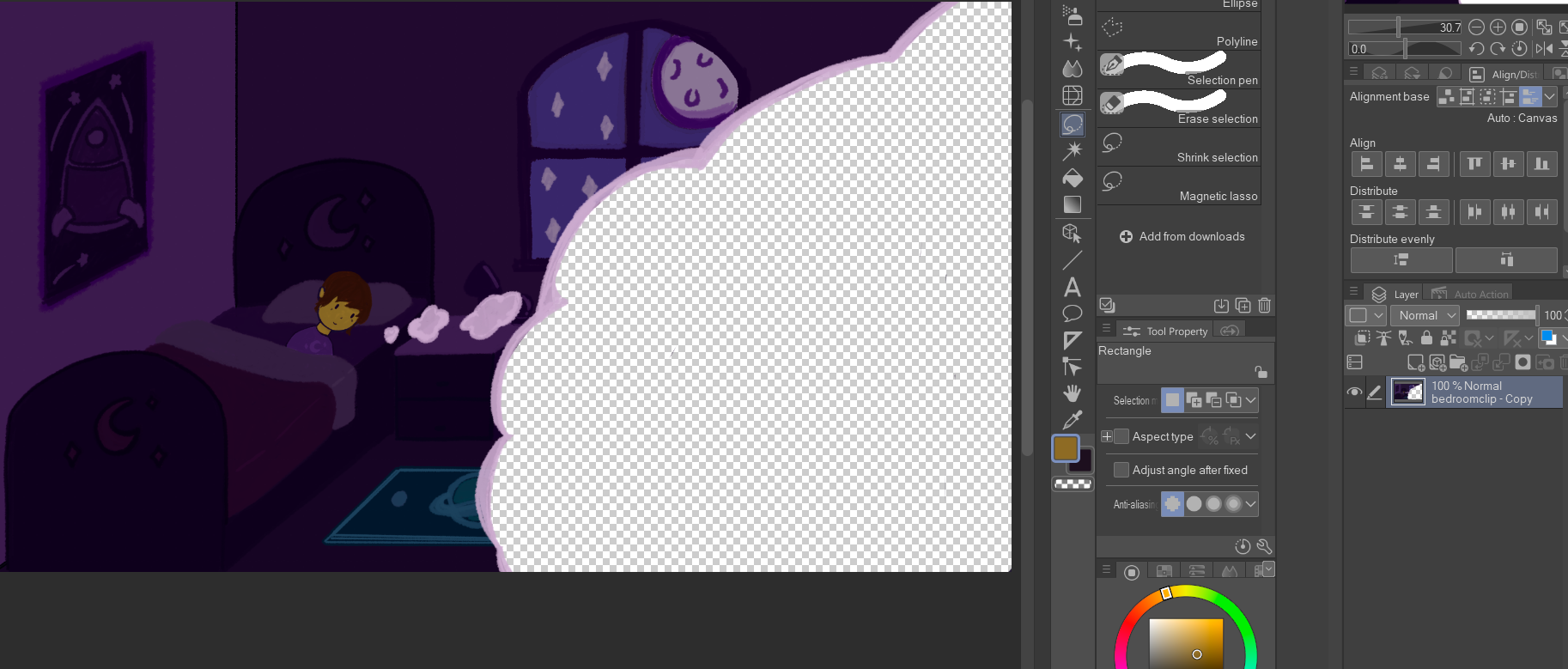Image resolution: width=1568 pixels, height=669 pixels.
Task: Set Anti-aliasing to None
Action: (1172, 504)
